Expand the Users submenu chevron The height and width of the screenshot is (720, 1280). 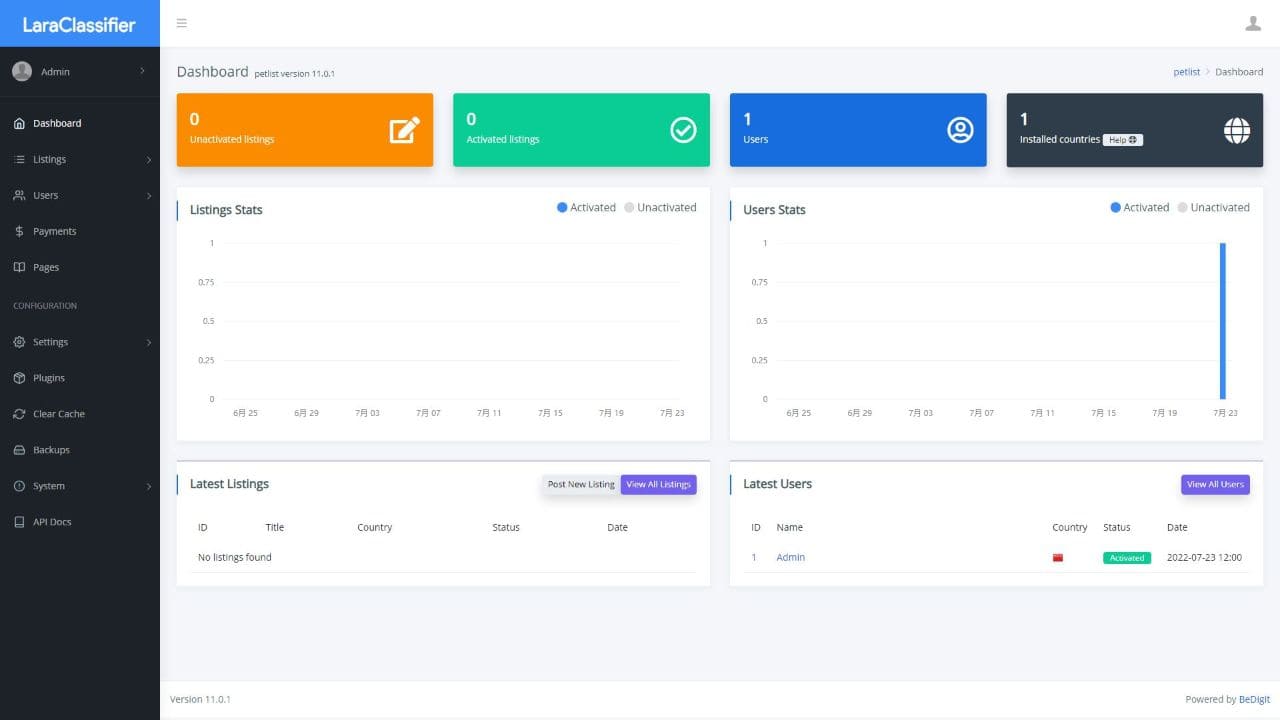point(149,196)
